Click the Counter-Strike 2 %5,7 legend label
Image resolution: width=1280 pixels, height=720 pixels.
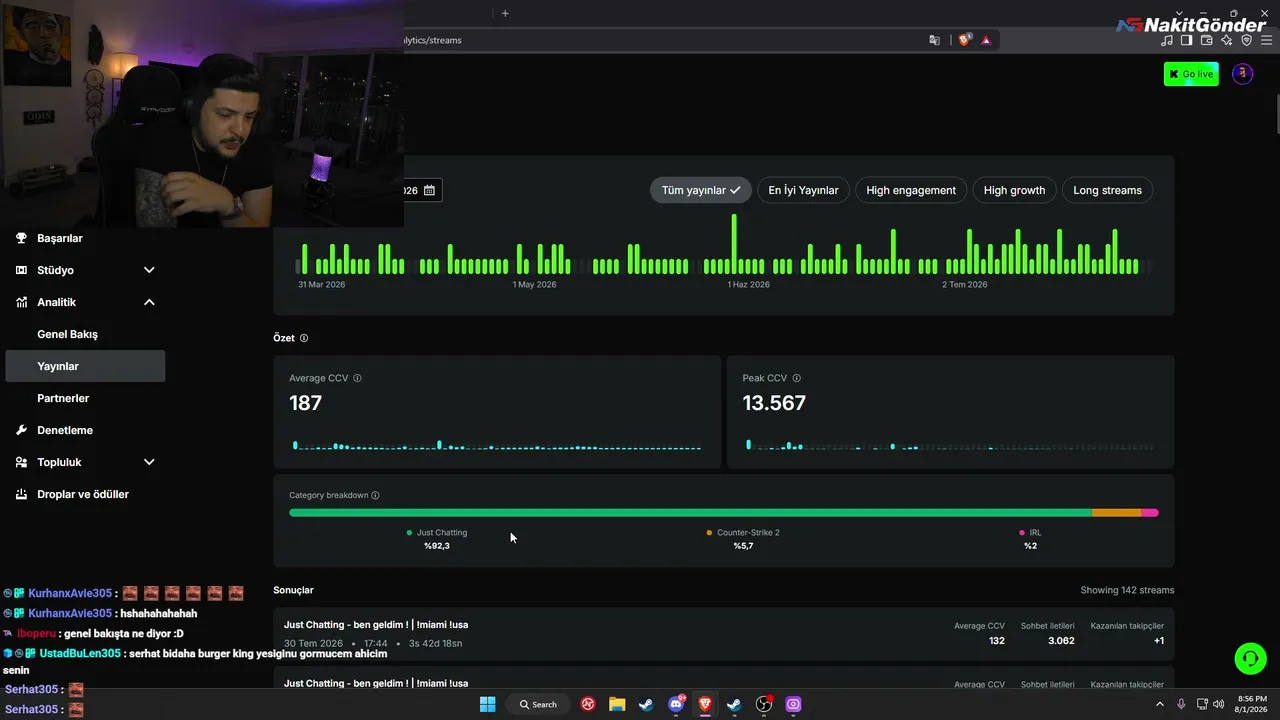pos(743,539)
